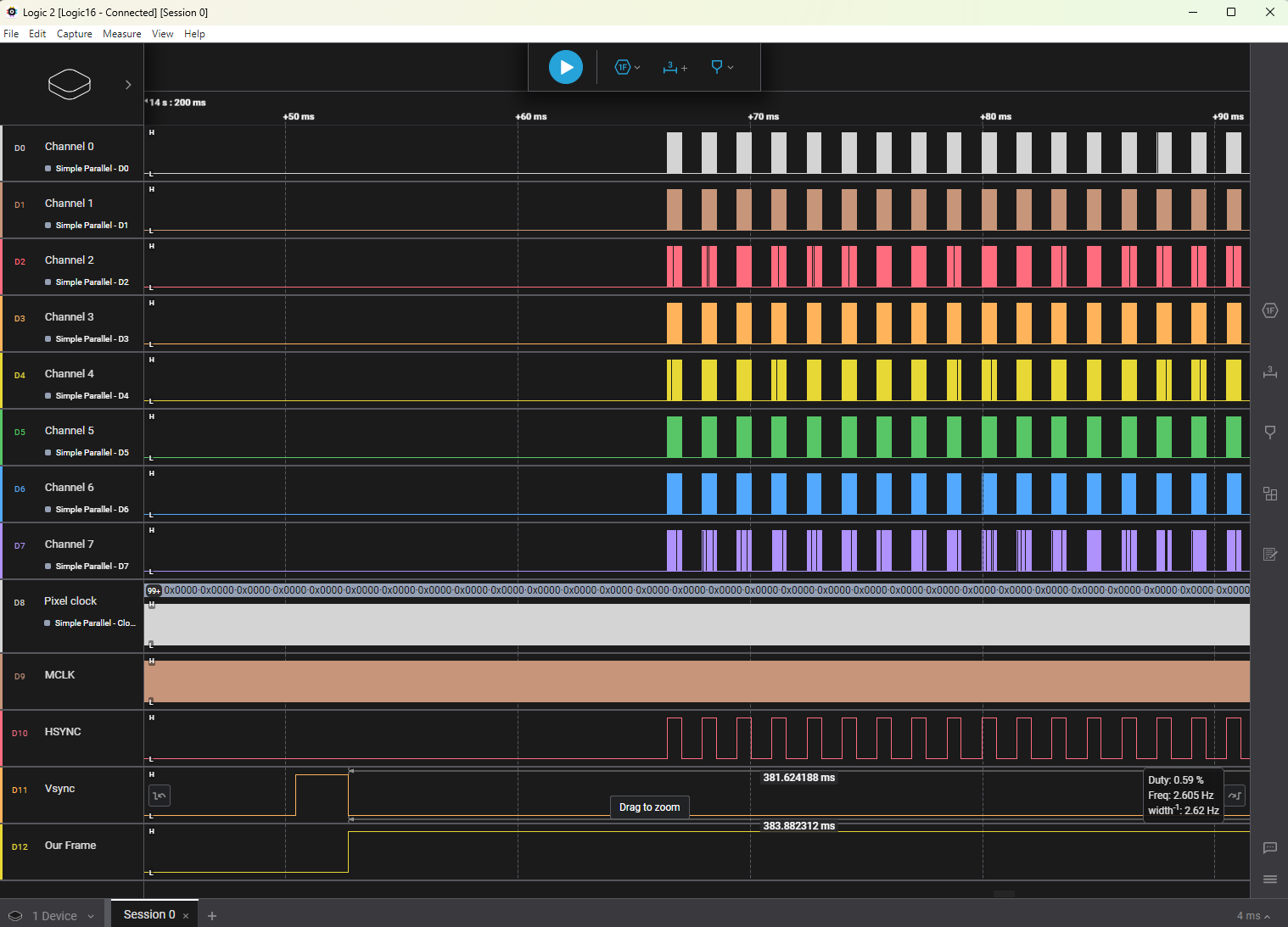Click the 383.882312 ms measurement label
The image size is (1288, 927).
798,826
